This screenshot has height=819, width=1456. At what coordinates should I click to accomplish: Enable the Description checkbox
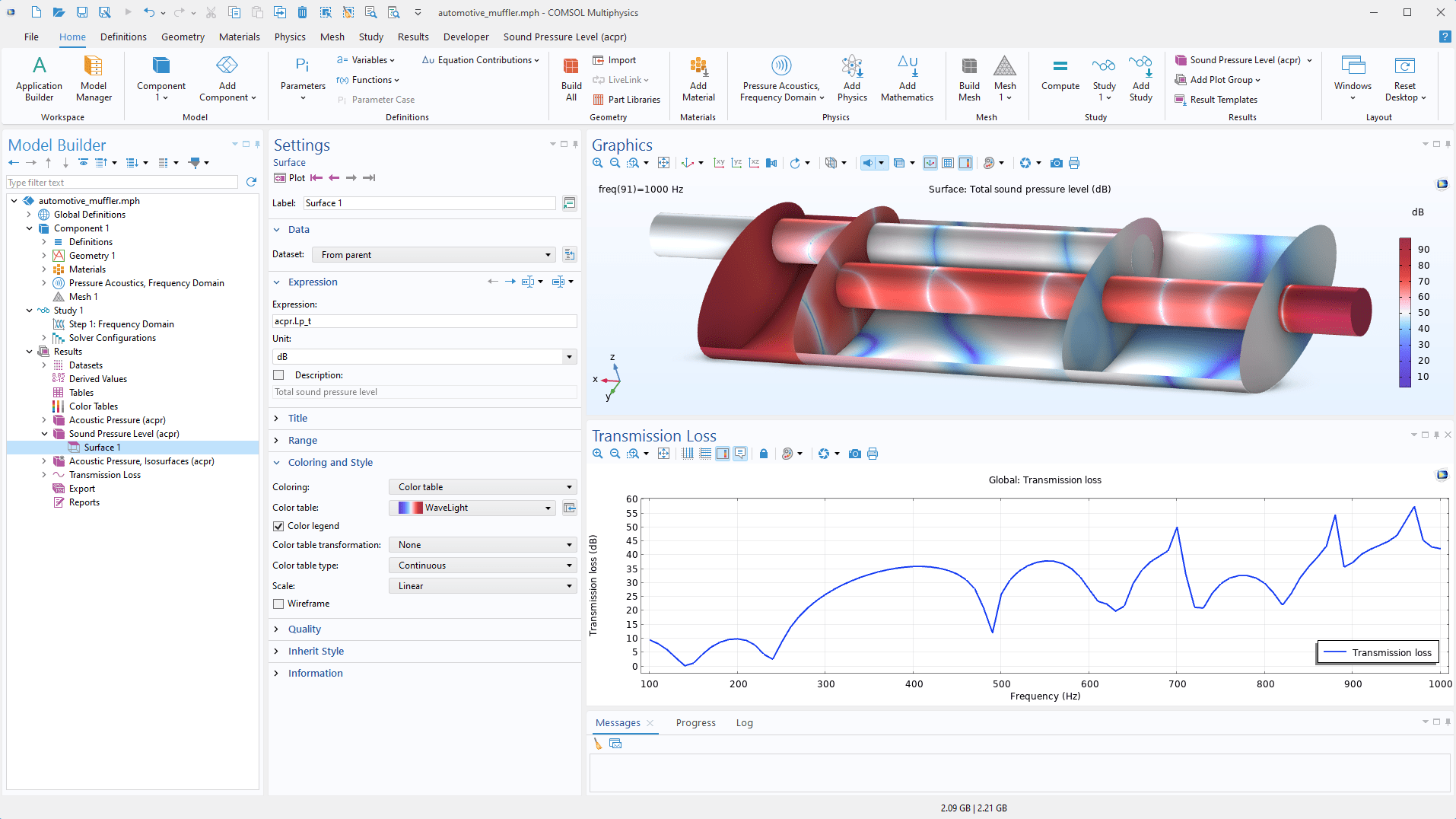[278, 375]
